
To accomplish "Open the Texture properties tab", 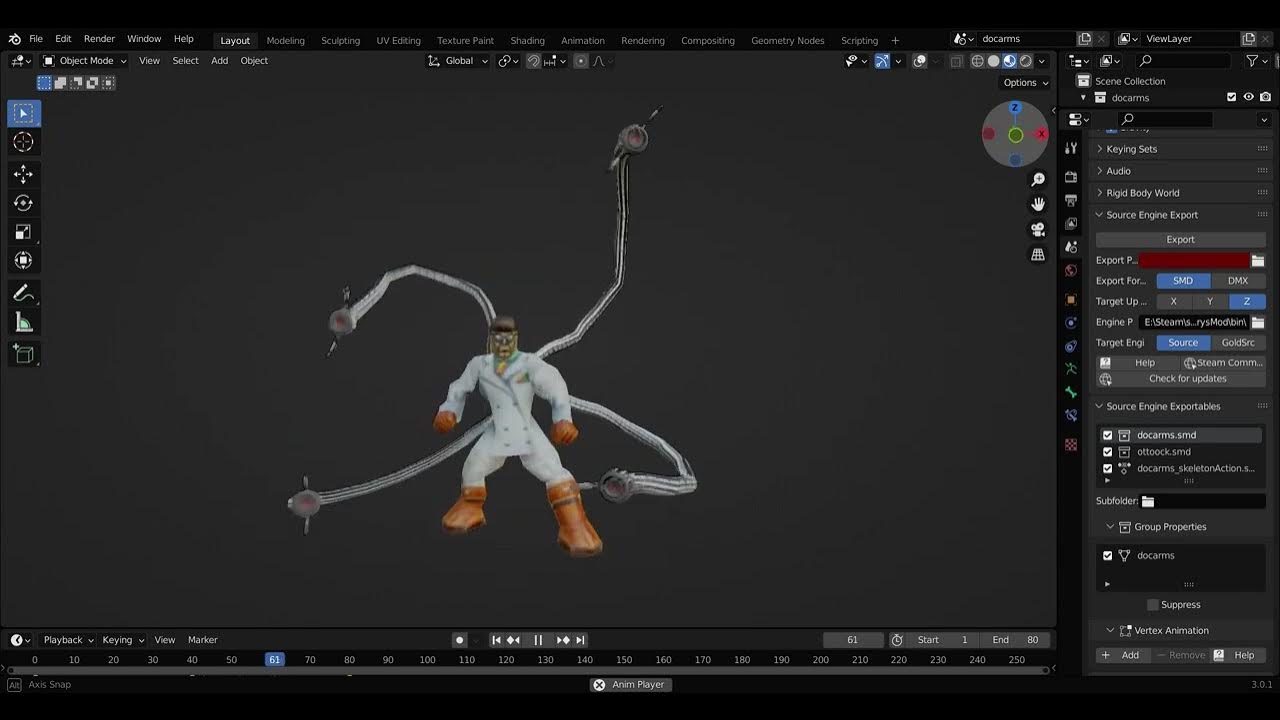I will tap(1071, 444).
